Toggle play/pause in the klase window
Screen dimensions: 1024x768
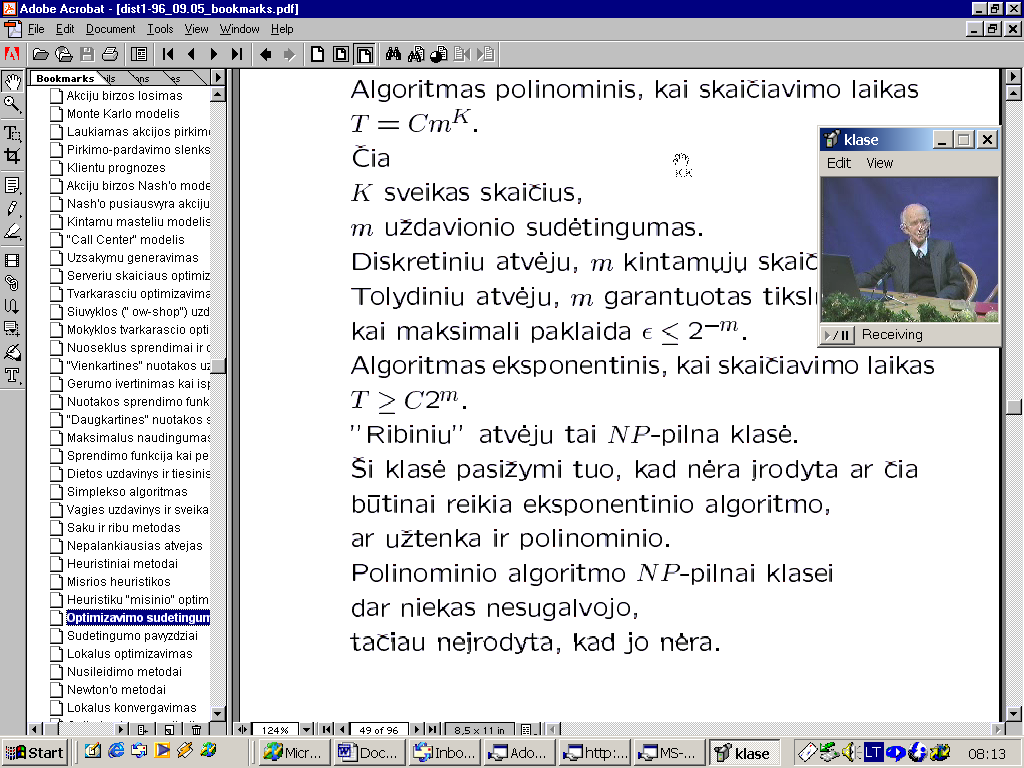pos(838,335)
